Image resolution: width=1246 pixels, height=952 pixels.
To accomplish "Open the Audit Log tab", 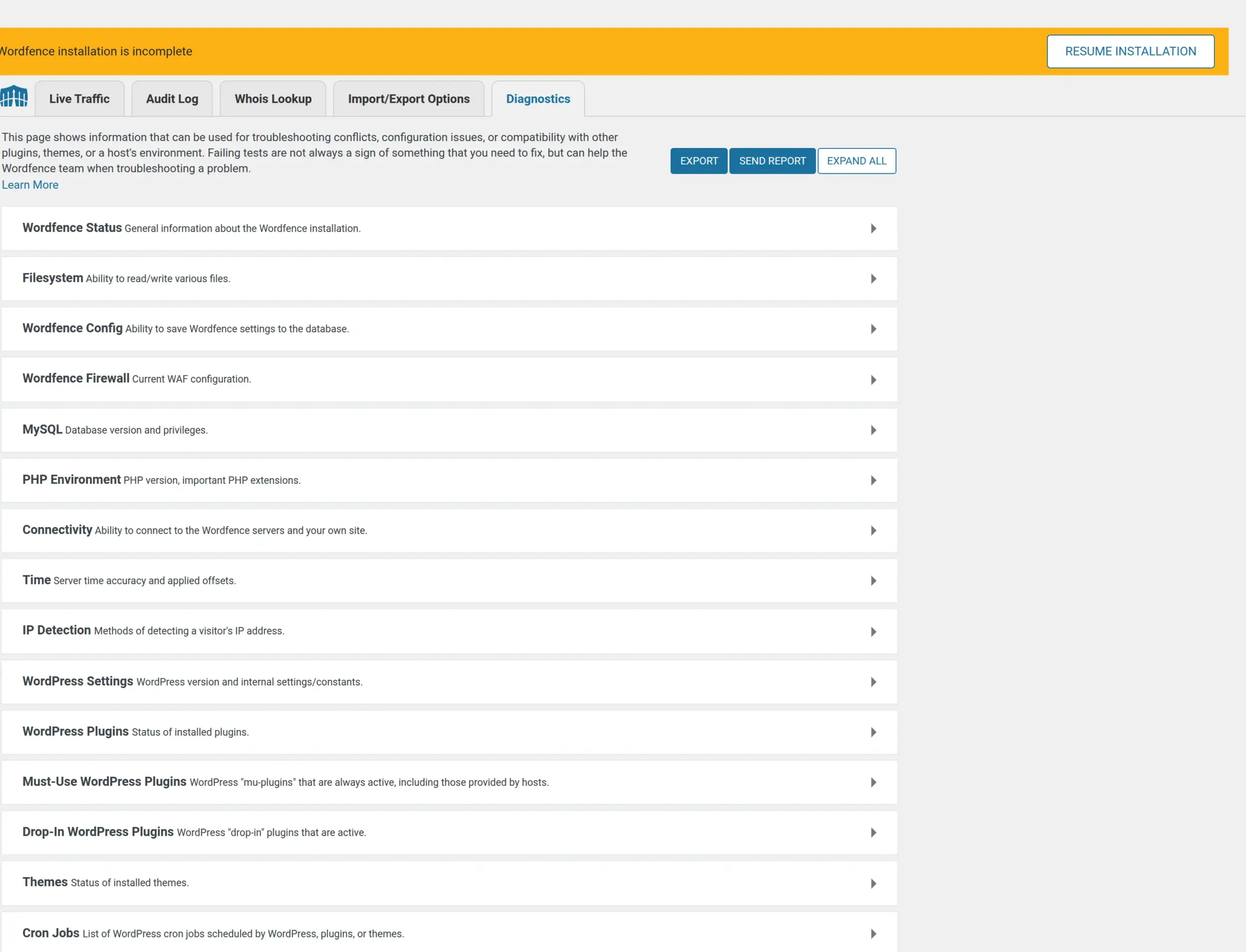I will (172, 99).
